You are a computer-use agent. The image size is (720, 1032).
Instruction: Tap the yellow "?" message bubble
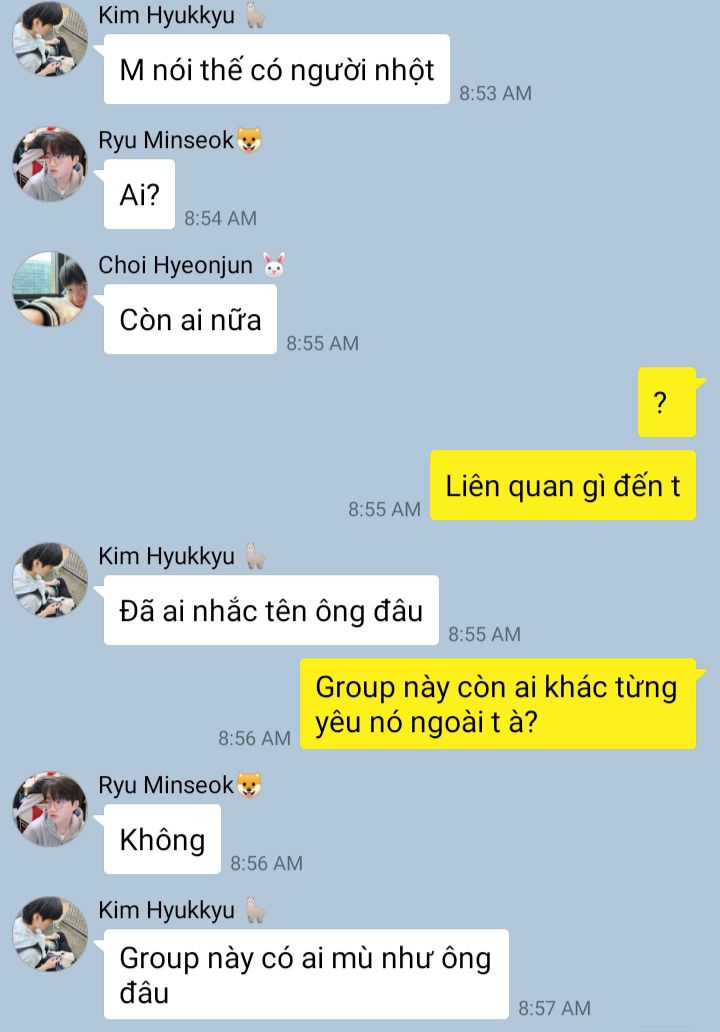(667, 402)
